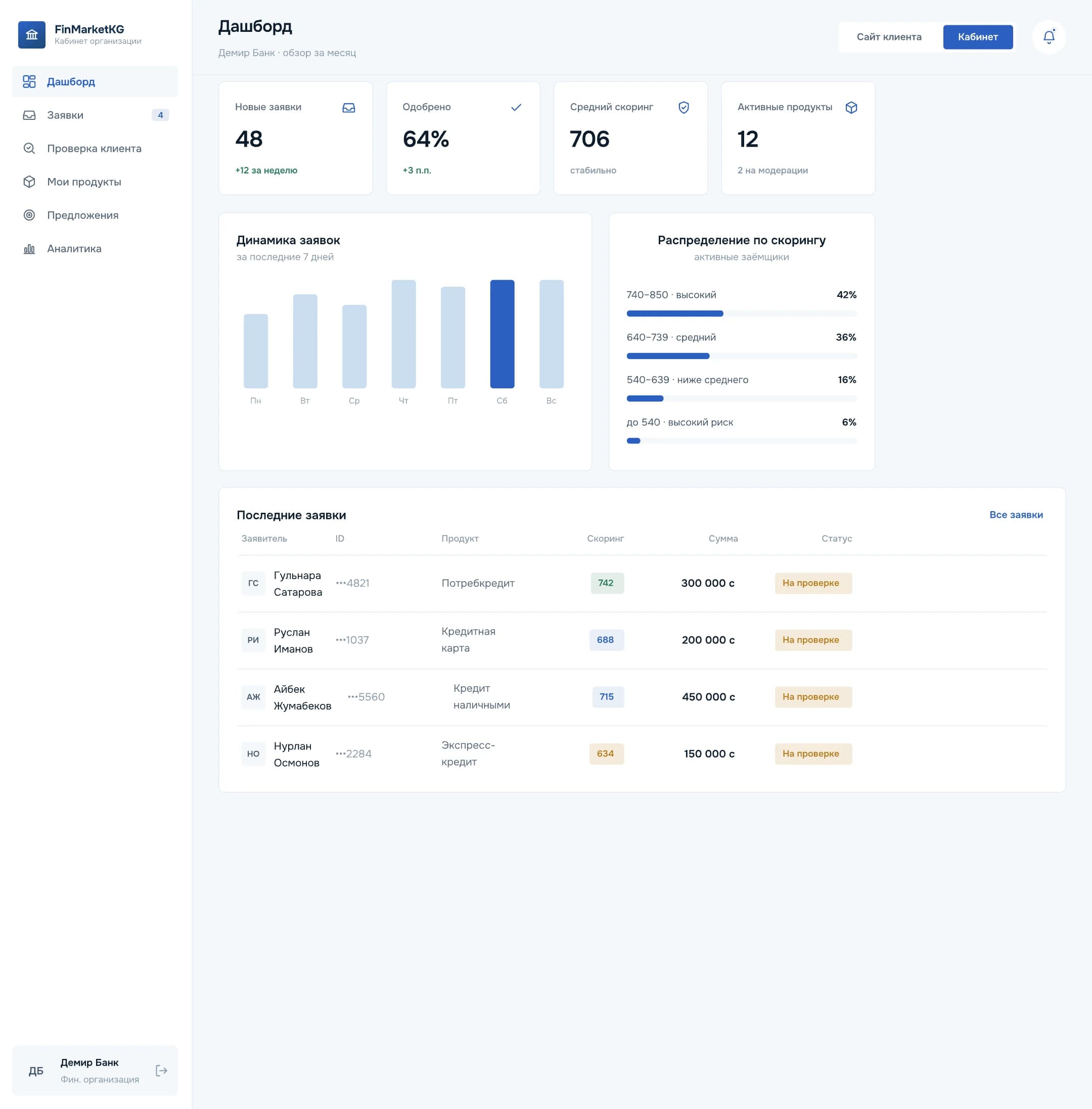The width and height of the screenshot is (1092, 1109).
Task: Log out using the exit icon
Action: tap(162, 1070)
